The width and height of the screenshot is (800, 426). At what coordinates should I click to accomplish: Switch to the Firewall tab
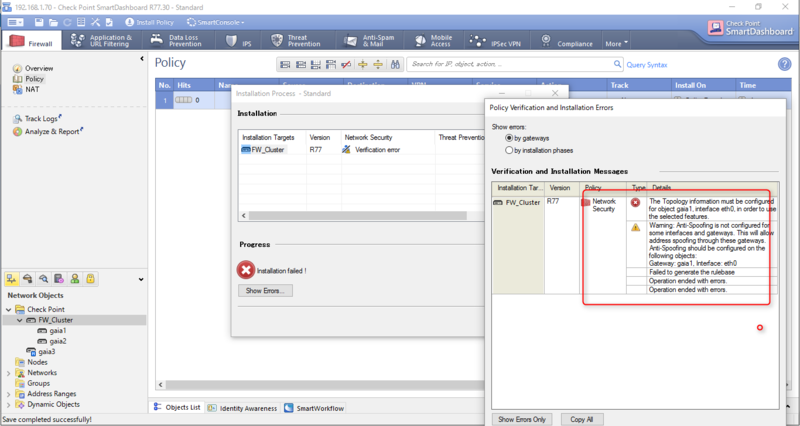(31, 41)
